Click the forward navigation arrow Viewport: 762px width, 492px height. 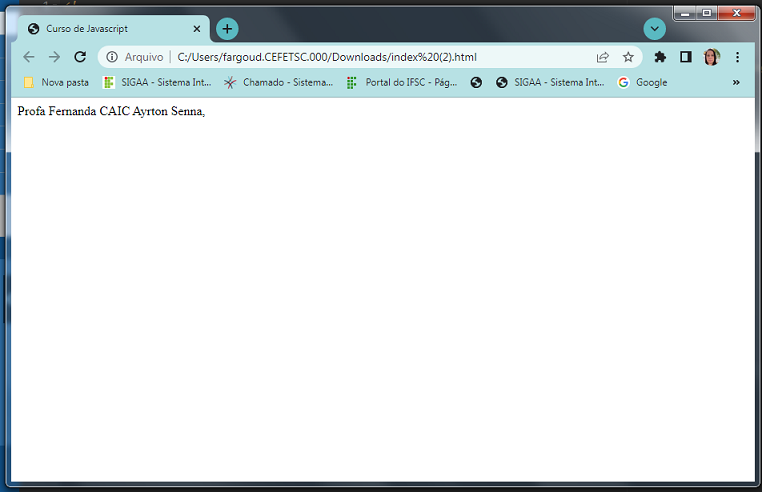point(54,57)
